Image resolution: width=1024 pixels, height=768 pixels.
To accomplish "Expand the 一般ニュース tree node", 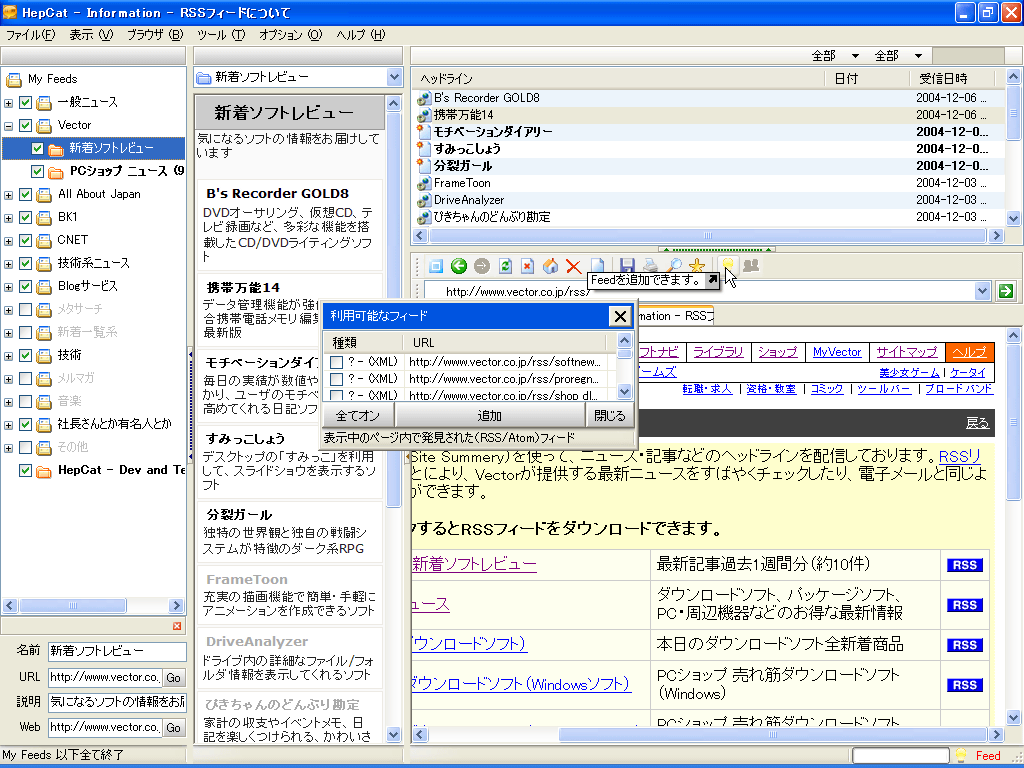I will [8, 103].
